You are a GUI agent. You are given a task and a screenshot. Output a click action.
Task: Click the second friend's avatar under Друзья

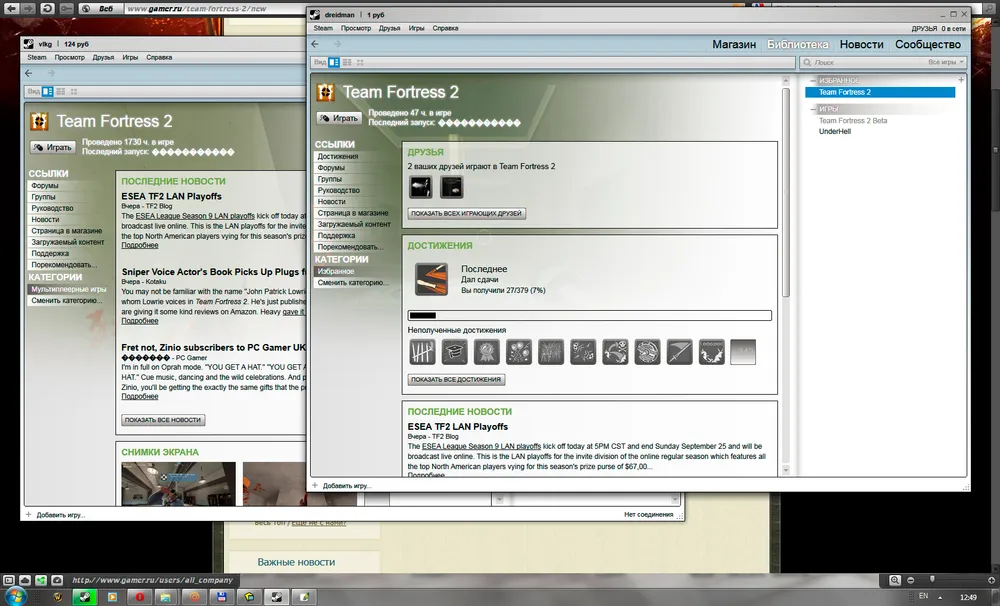452,187
